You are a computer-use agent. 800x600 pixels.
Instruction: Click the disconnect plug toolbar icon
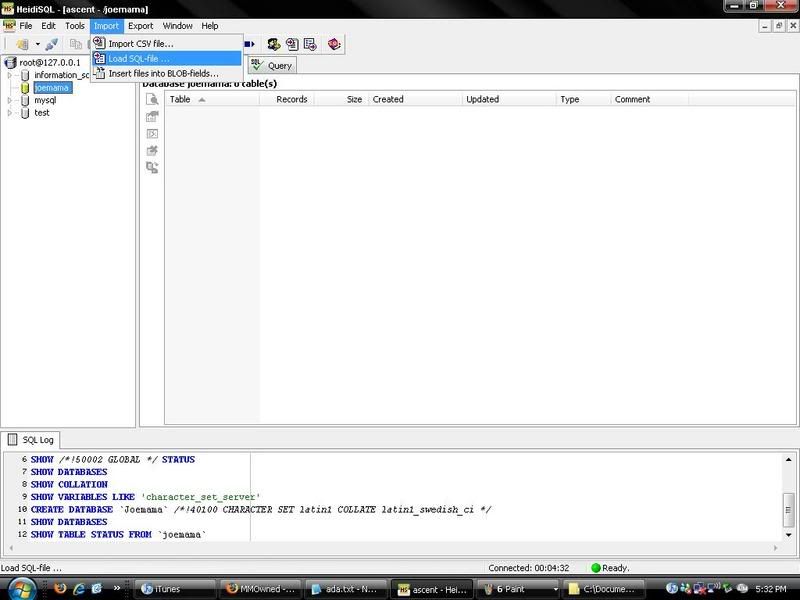52,44
